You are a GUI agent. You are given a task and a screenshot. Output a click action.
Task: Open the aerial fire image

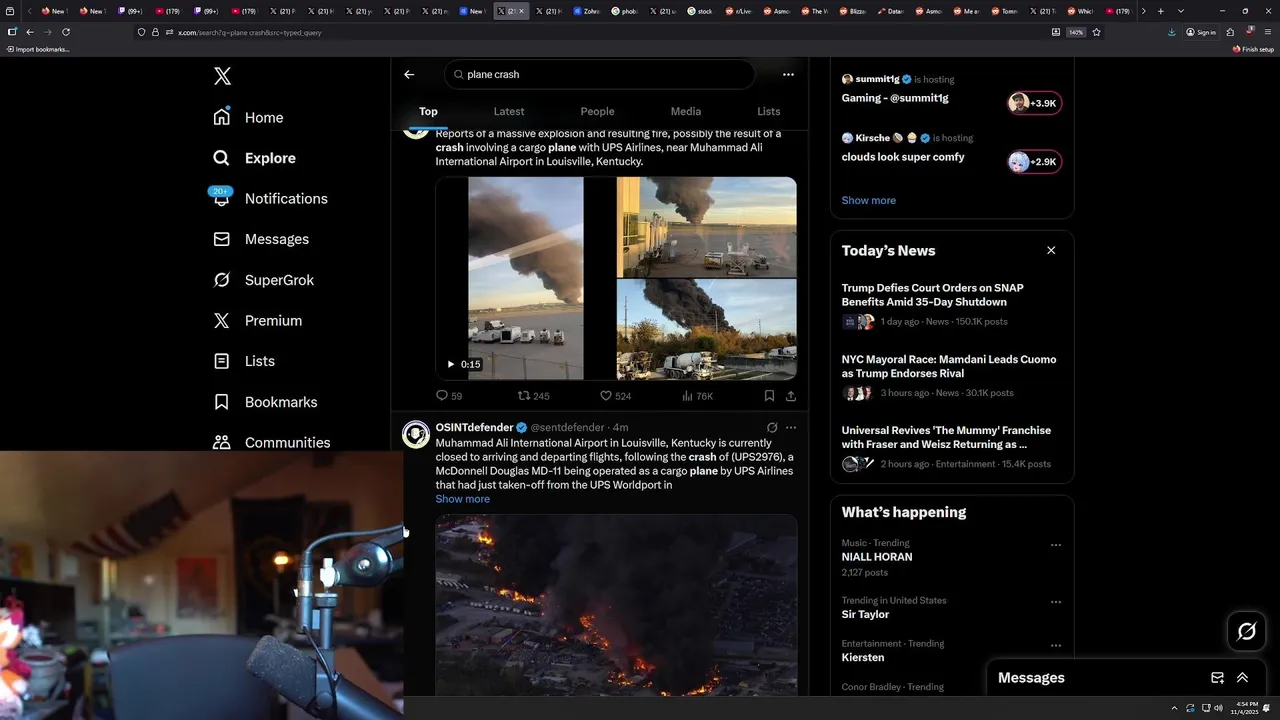coord(616,605)
